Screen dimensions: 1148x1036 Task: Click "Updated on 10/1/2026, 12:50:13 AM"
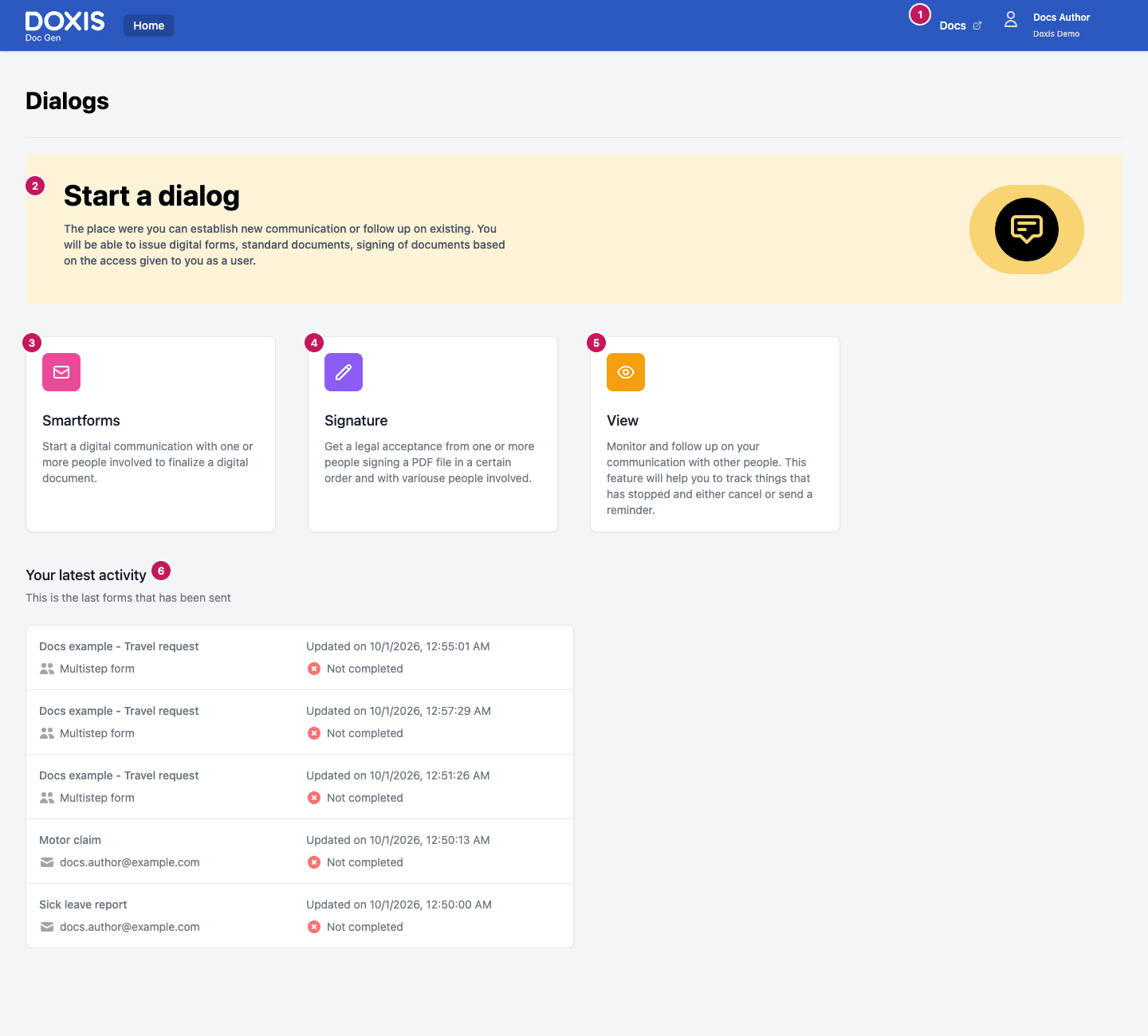[x=398, y=840]
